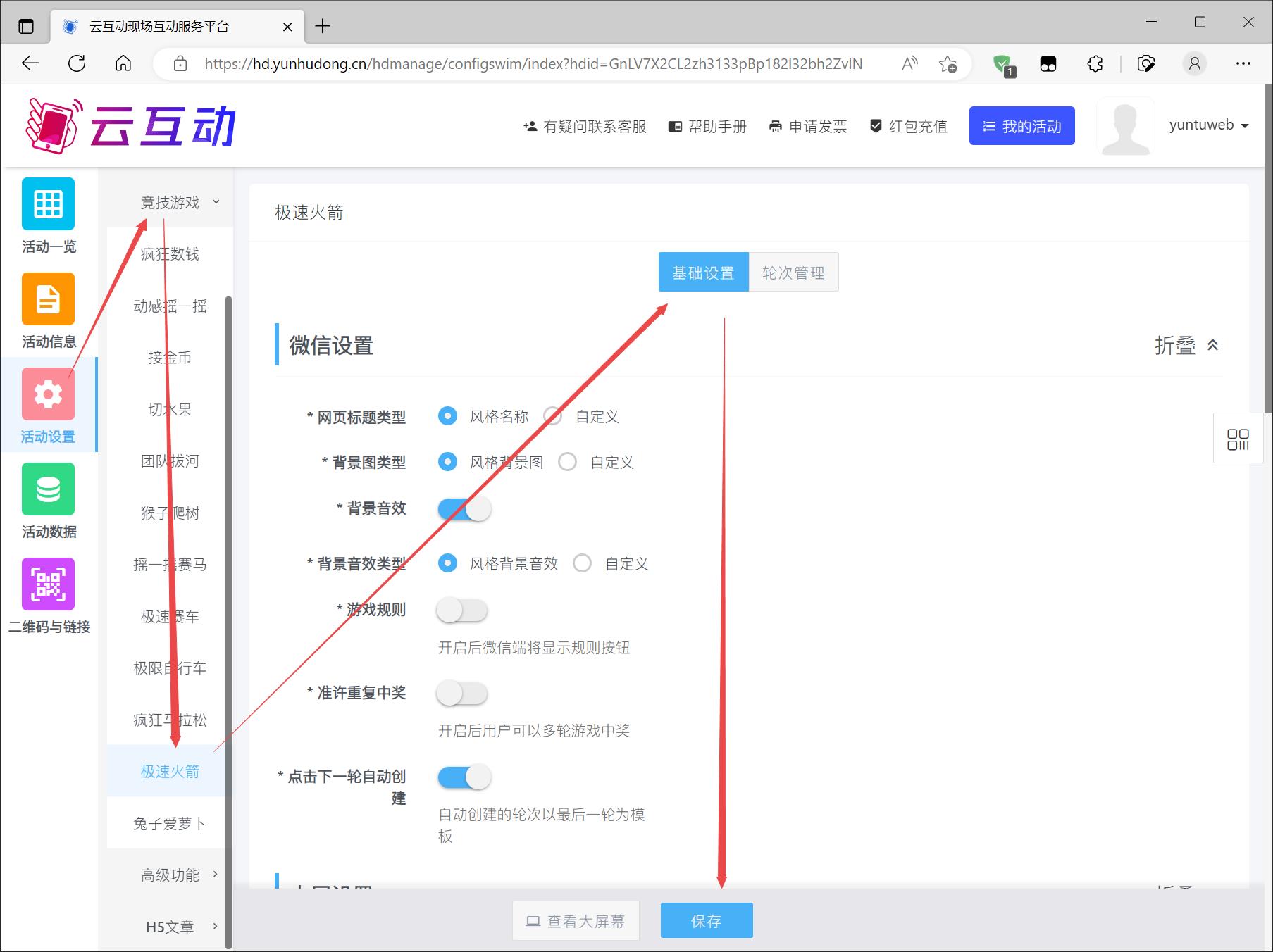
Task: Select the 活动设置 gear icon
Action: click(x=48, y=394)
